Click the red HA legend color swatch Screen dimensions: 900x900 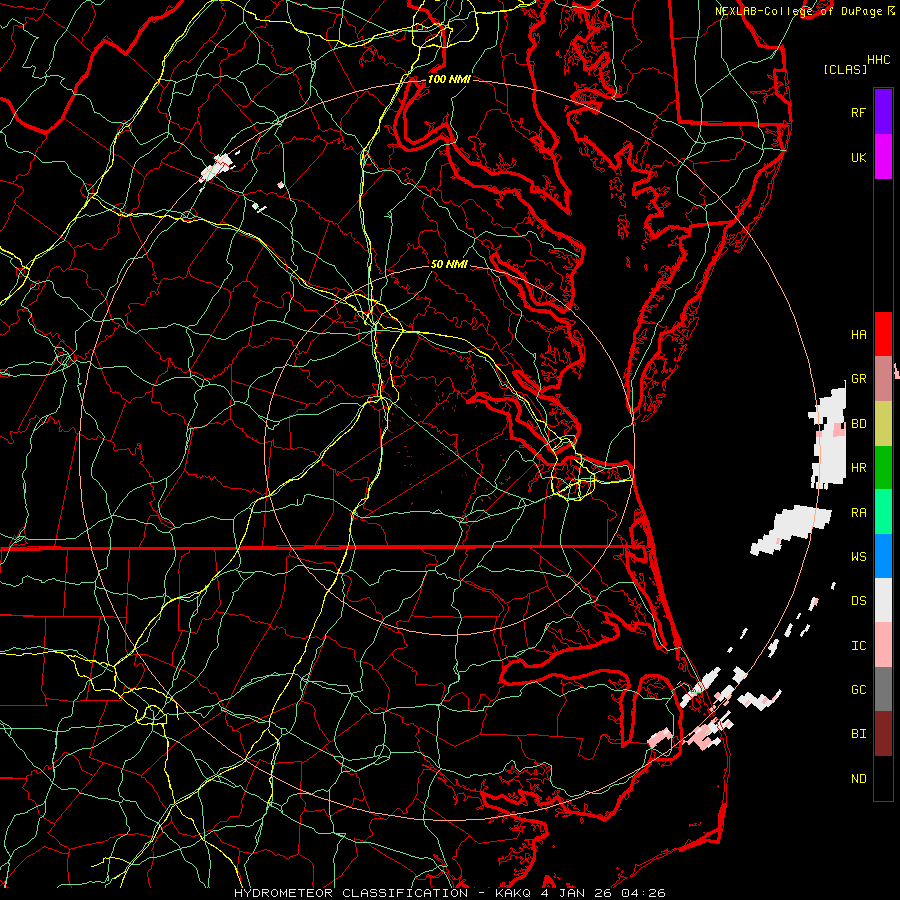pos(883,334)
